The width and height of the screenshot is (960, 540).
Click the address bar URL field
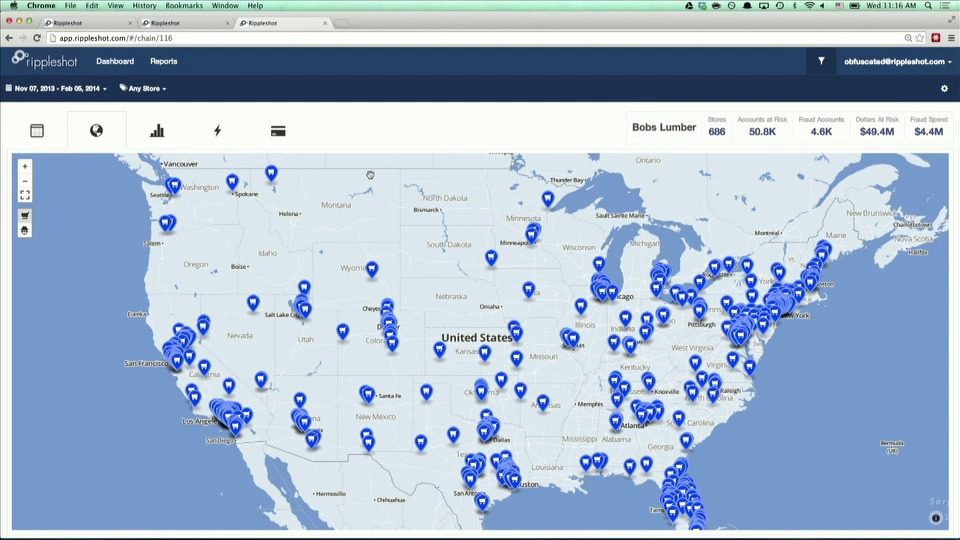[x=478, y=38]
